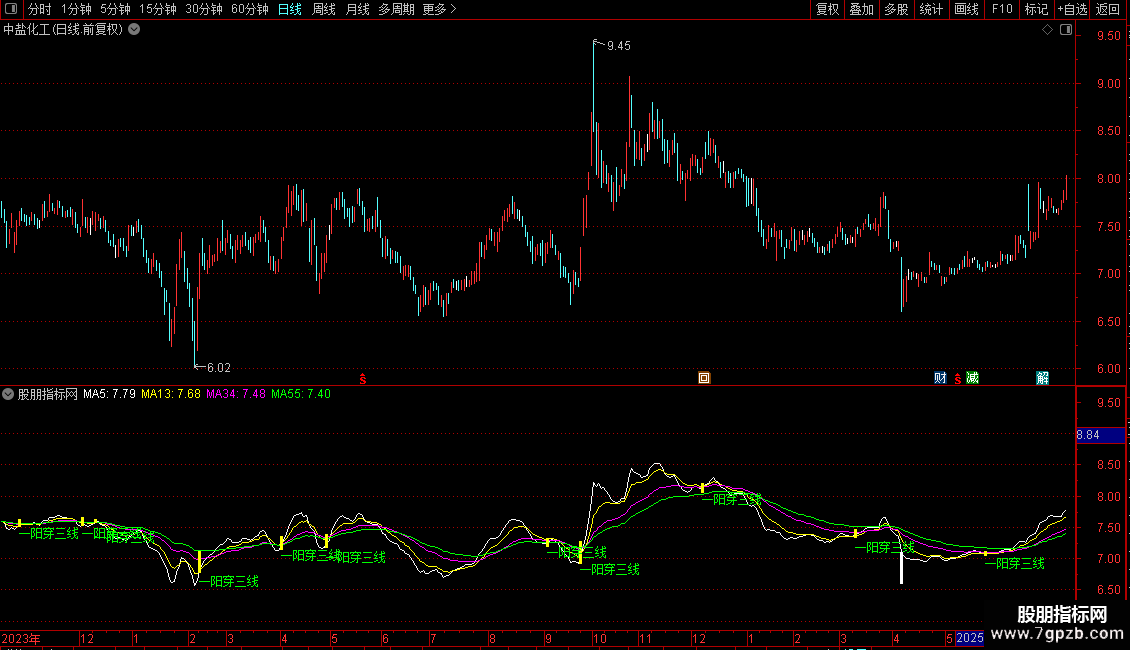Screen dimensions: 1130x650
Task: Switch to 月线 monthly chart
Action: pyautogui.click(x=357, y=9)
